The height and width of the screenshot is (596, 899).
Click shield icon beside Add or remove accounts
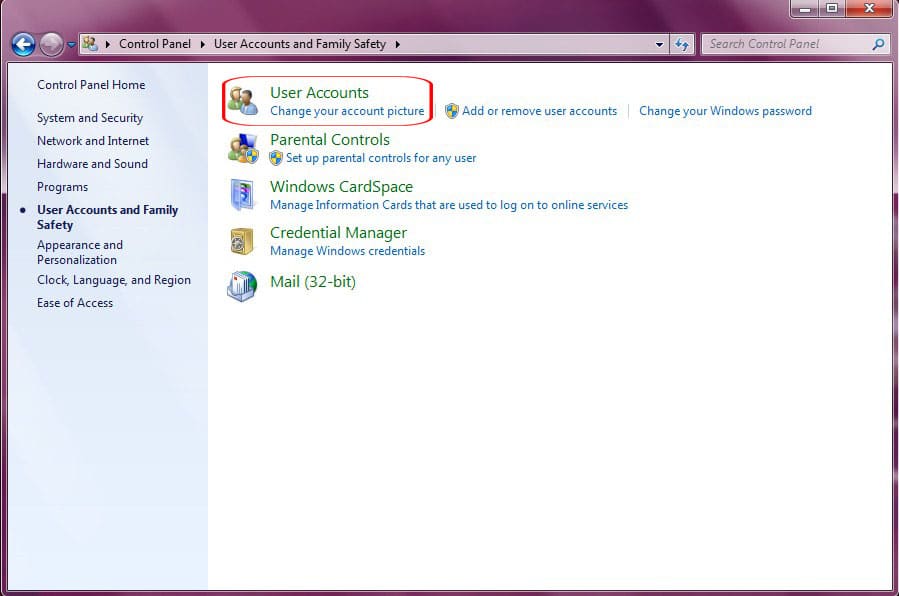coord(452,111)
